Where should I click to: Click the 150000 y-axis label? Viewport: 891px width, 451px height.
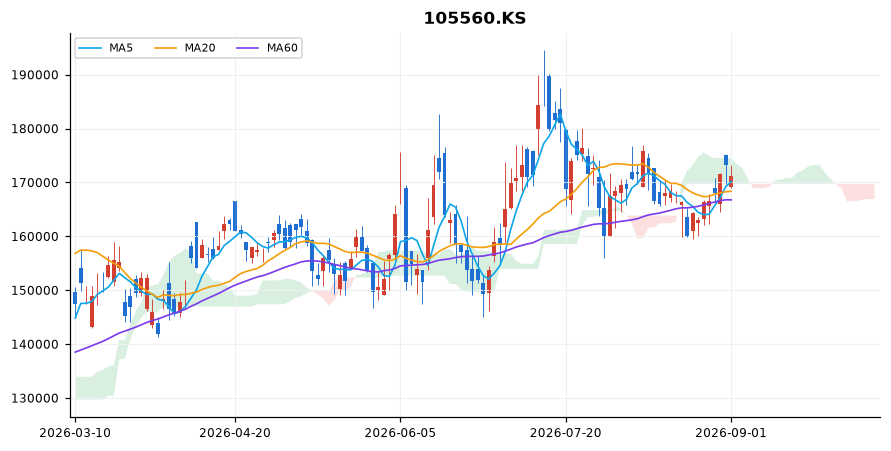tap(35, 291)
